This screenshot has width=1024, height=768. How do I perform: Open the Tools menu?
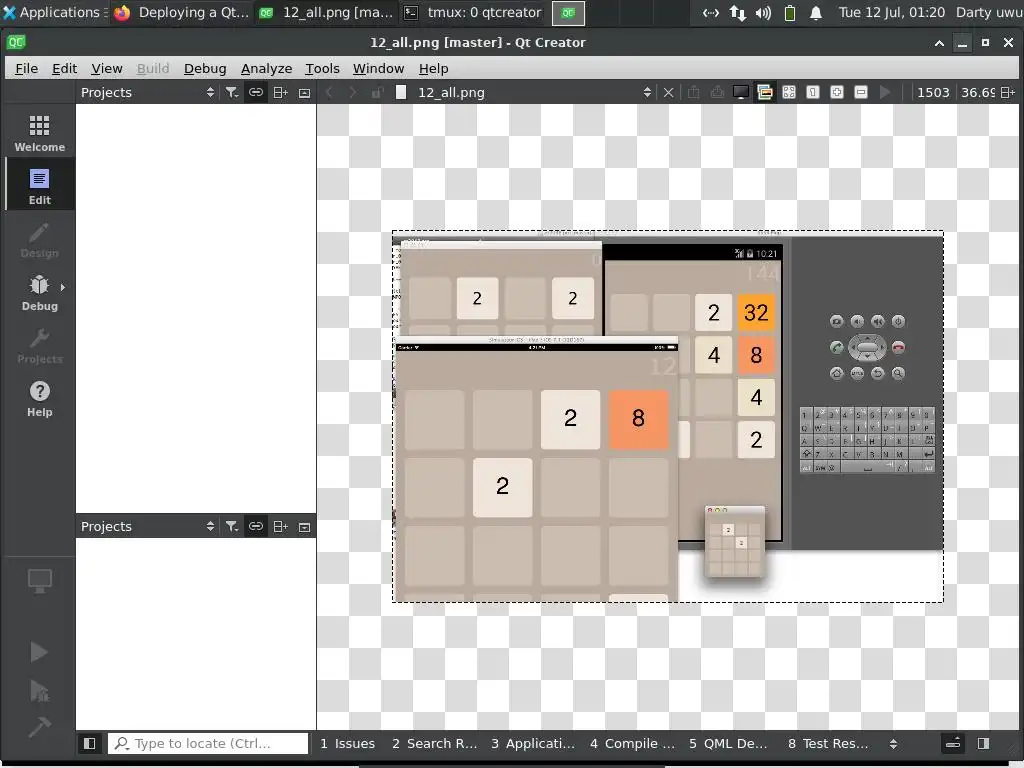(x=322, y=69)
